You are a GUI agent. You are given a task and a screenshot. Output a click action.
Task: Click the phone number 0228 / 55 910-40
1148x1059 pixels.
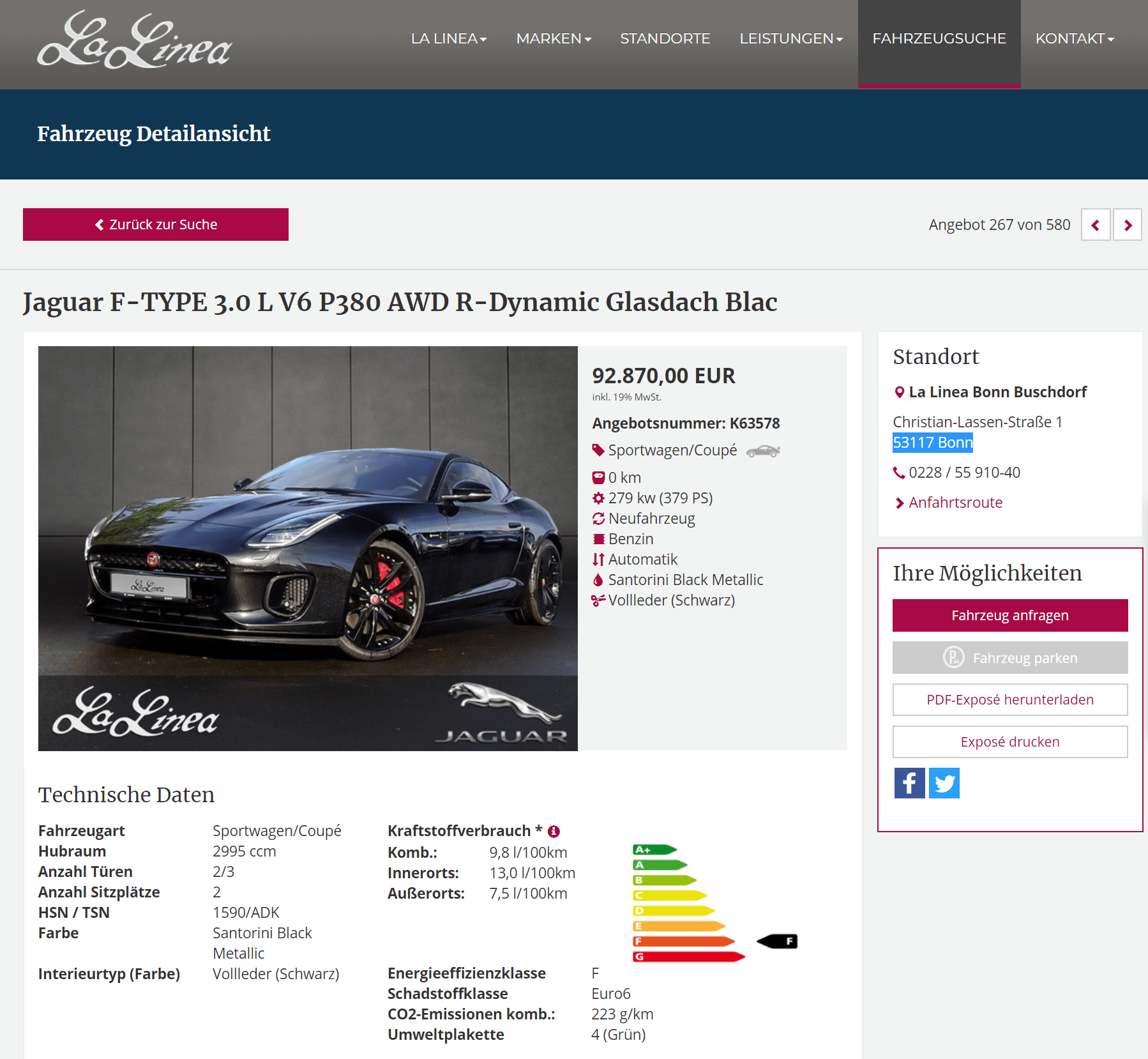pyautogui.click(x=964, y=473)
